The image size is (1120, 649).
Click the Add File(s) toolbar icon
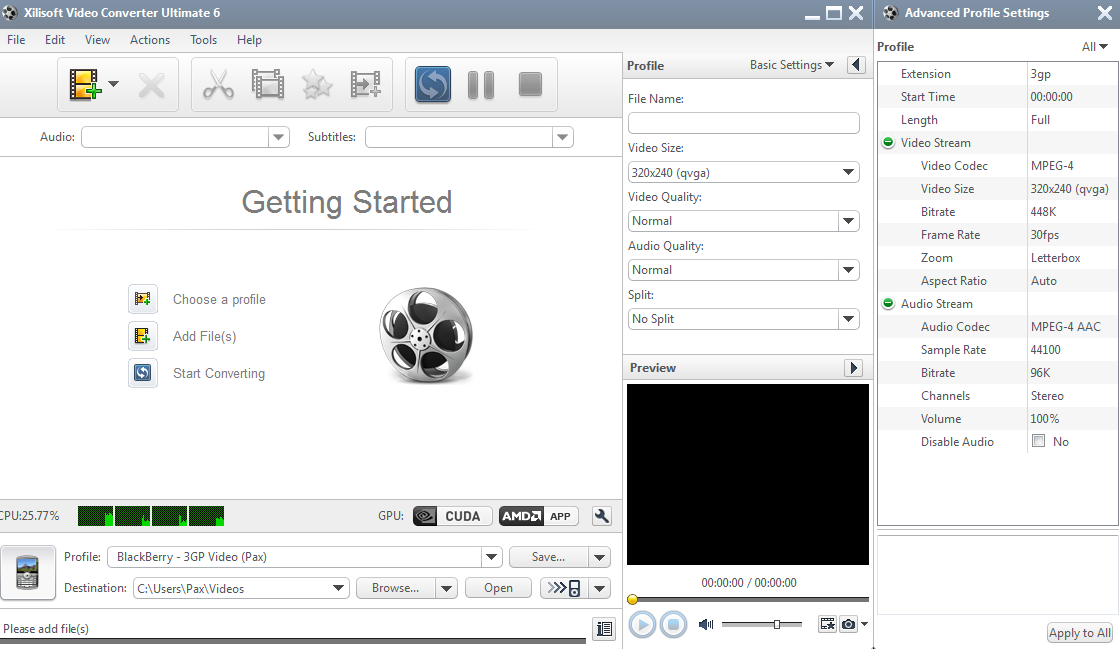84,84
